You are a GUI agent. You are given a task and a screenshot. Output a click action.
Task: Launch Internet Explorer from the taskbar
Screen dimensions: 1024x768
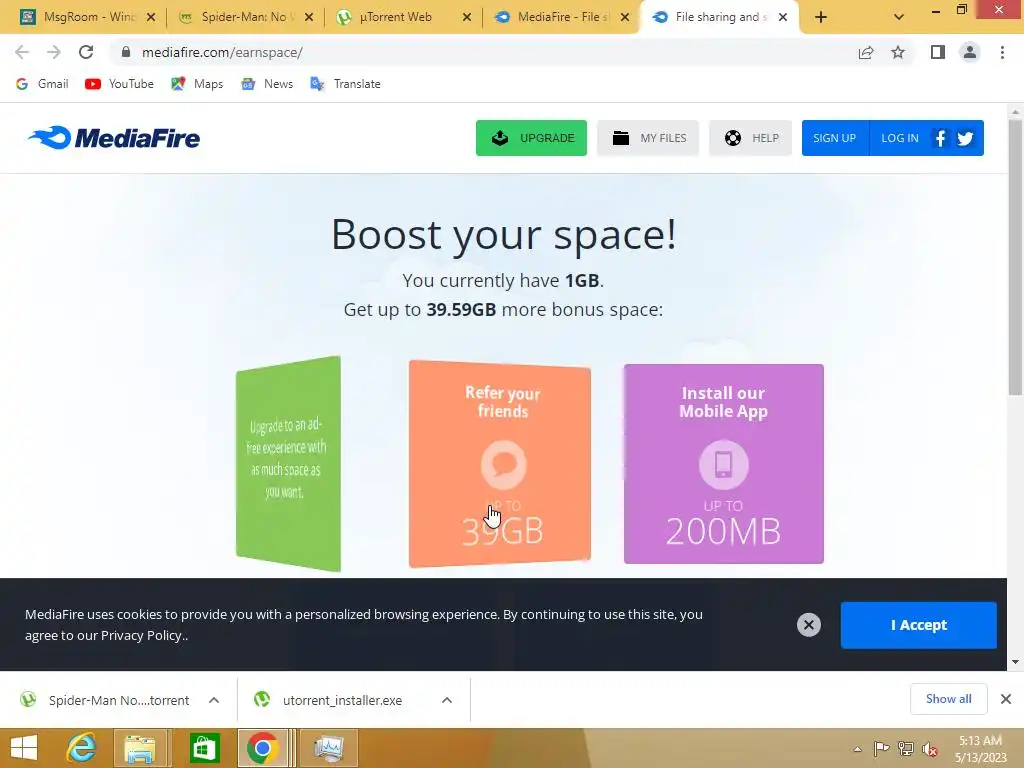81,748
